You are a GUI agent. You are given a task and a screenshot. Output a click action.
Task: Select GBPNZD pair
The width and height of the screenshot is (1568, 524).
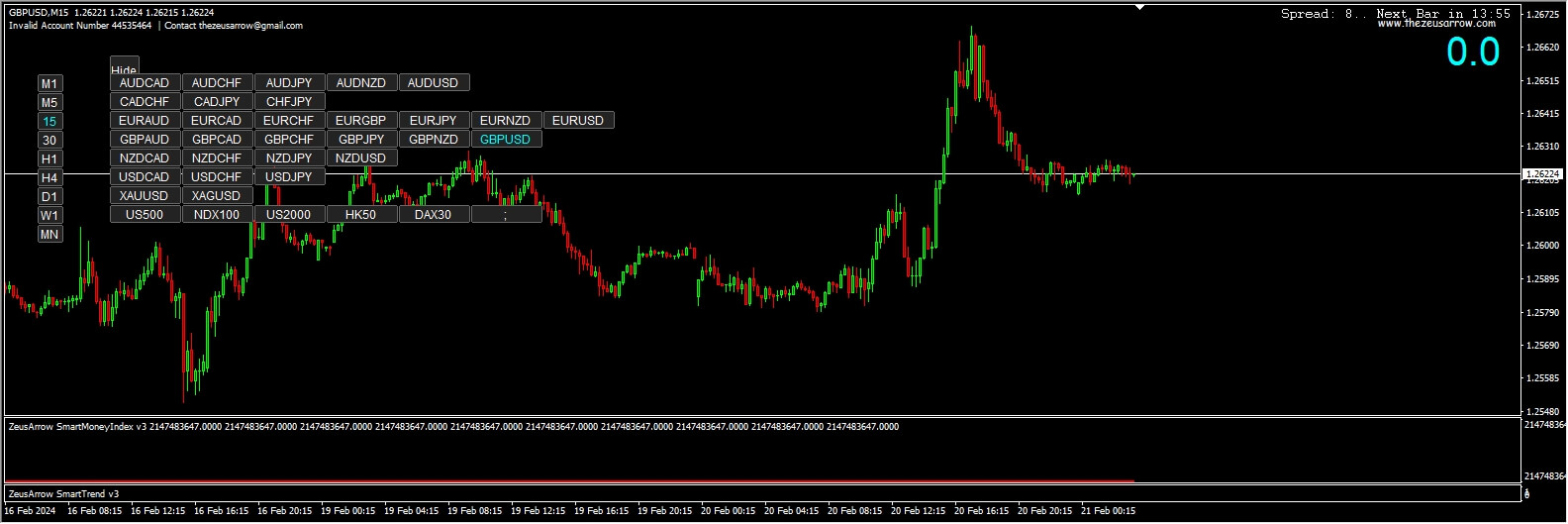434,140
